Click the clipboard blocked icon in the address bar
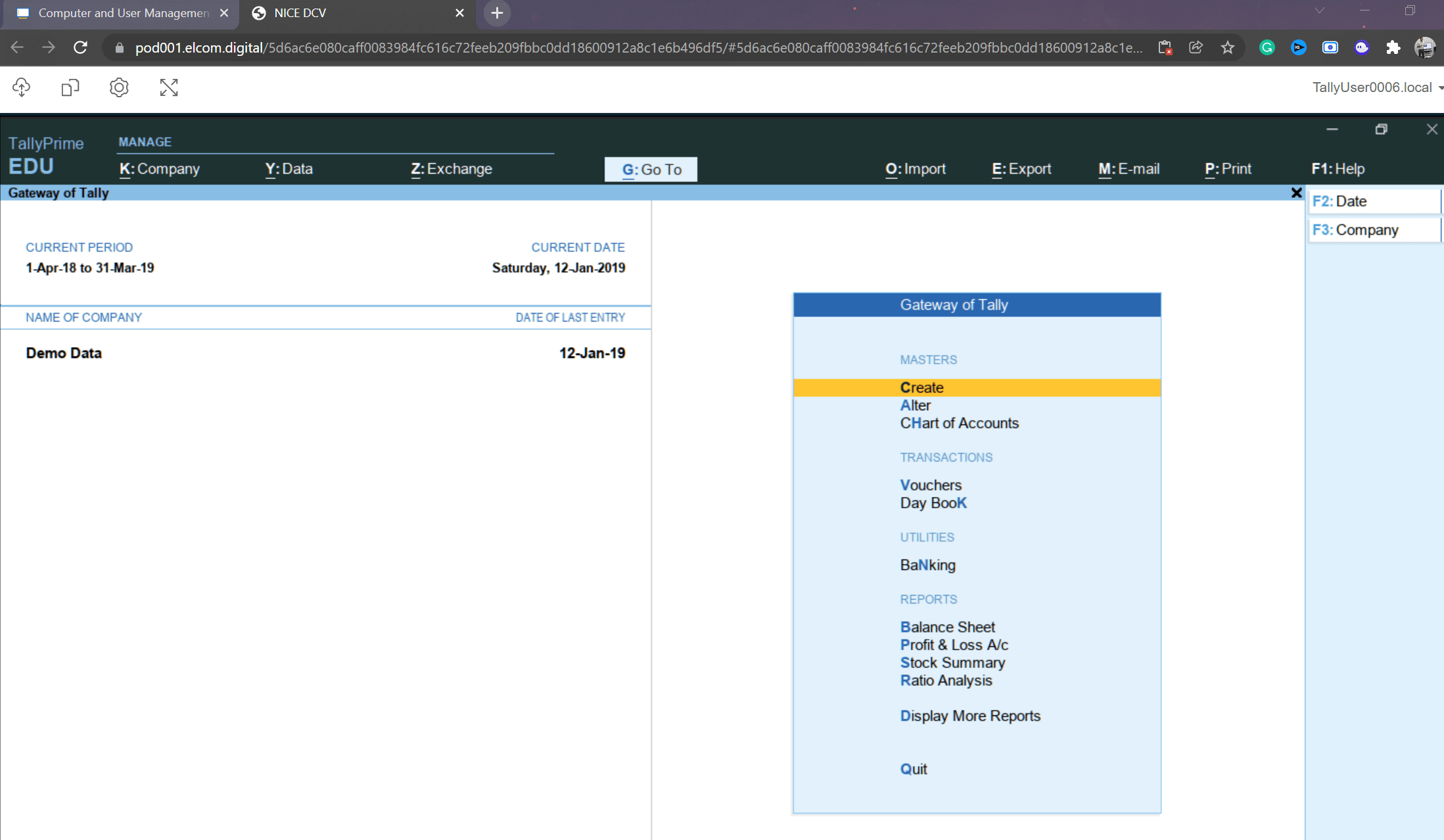1444x840 pixels. 1165,47
